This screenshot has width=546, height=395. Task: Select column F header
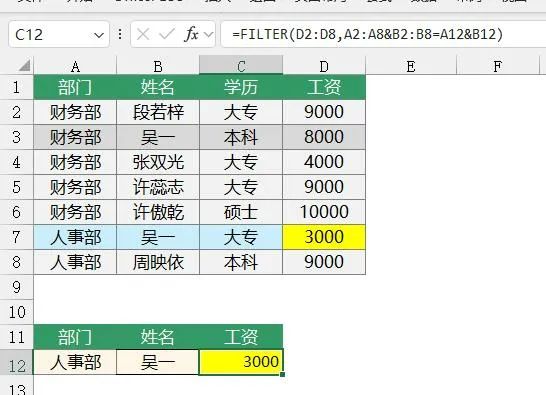point(498,66)
